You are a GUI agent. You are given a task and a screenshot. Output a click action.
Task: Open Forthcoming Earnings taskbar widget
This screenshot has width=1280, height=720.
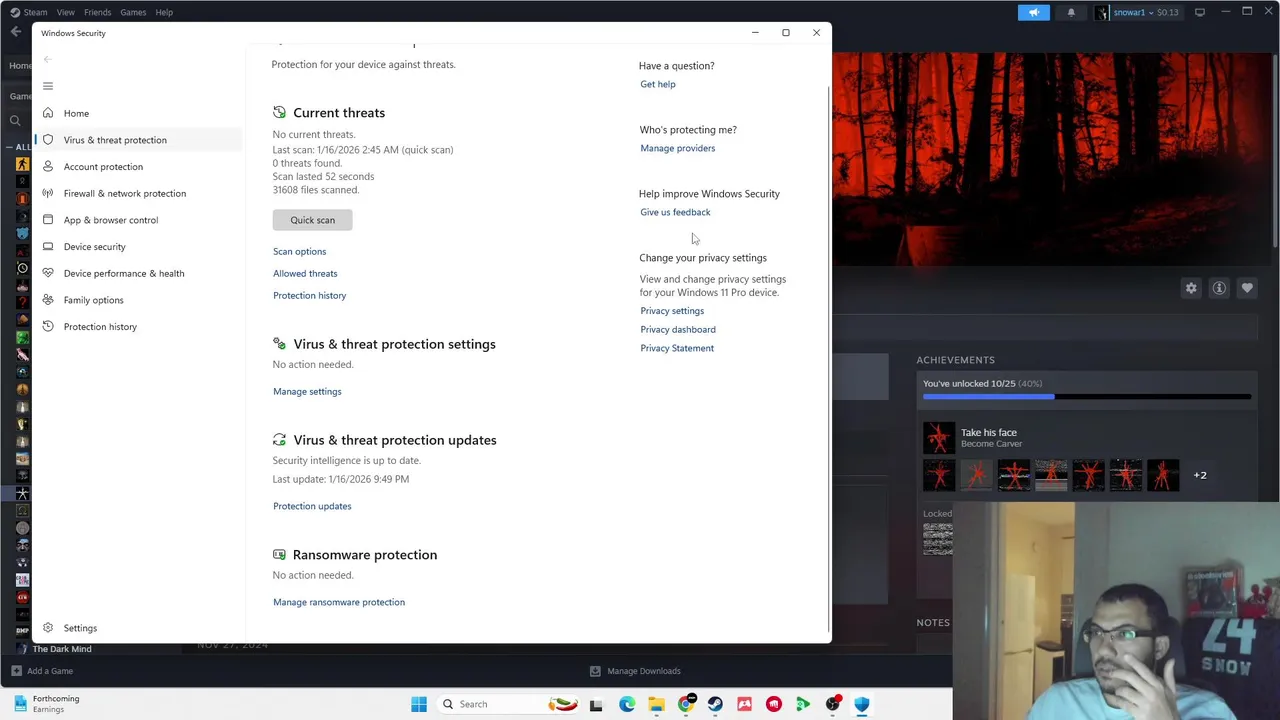pos(46,704)
